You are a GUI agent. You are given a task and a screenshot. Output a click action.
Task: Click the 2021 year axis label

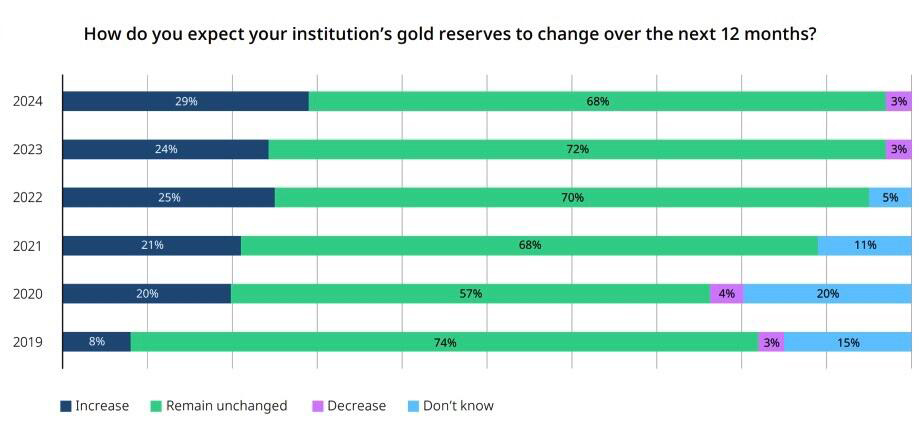tap(28, 246)
